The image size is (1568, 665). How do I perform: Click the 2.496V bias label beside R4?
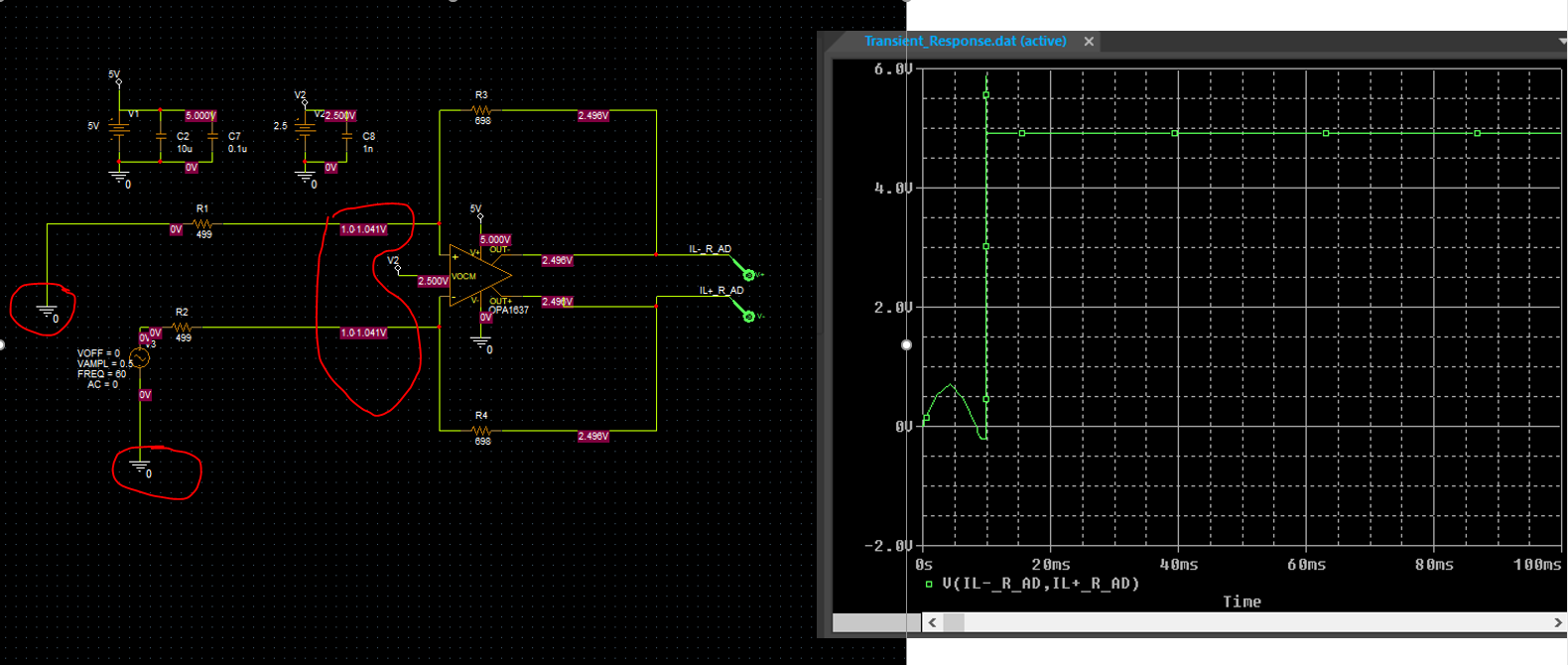point(593,437)
